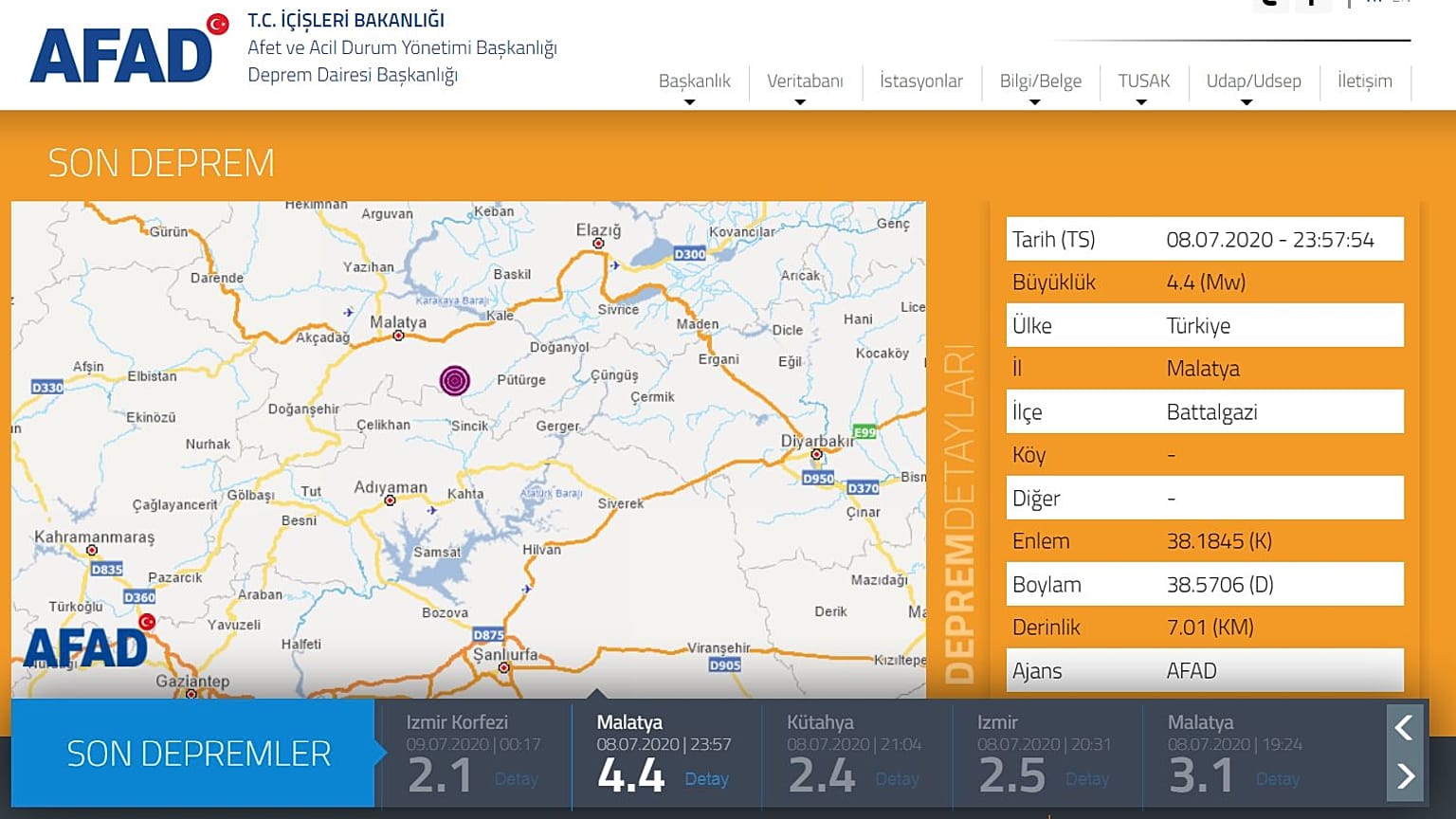Image resolution: width=1456 pixels, height=819 pixels.
Task: Open the Bilgi/Belge menu
Action: click(x=1041, y=81)
